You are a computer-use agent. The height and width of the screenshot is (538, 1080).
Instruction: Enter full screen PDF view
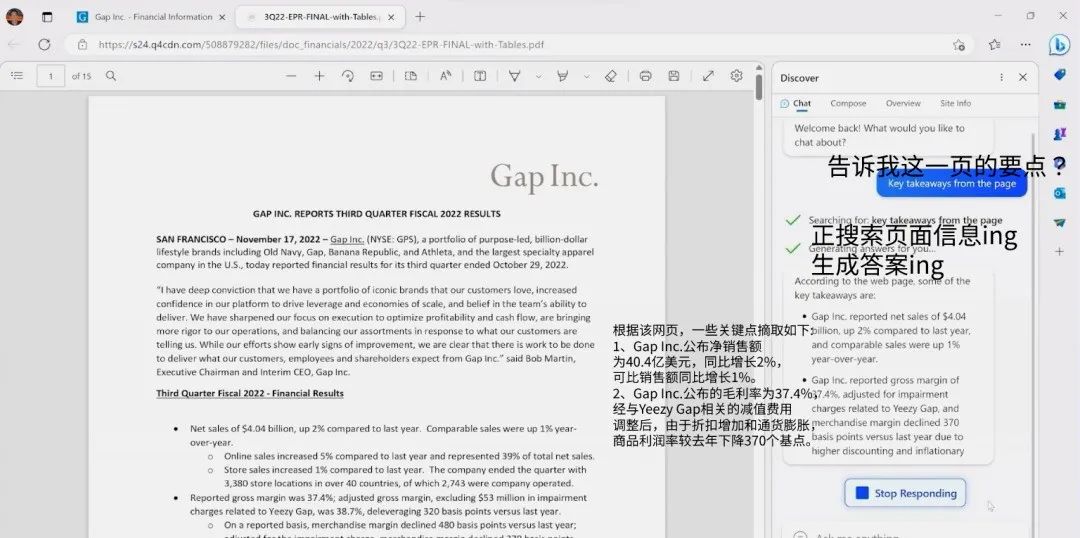[708, 76]
